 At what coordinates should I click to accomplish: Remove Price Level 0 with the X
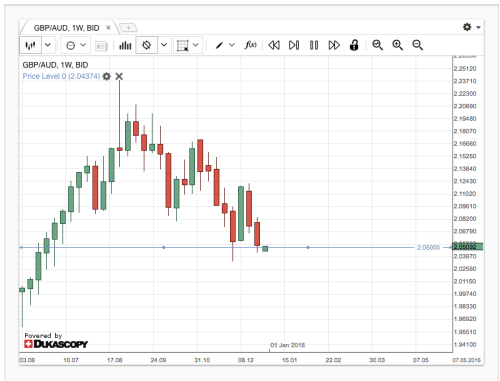coord(119,76)
